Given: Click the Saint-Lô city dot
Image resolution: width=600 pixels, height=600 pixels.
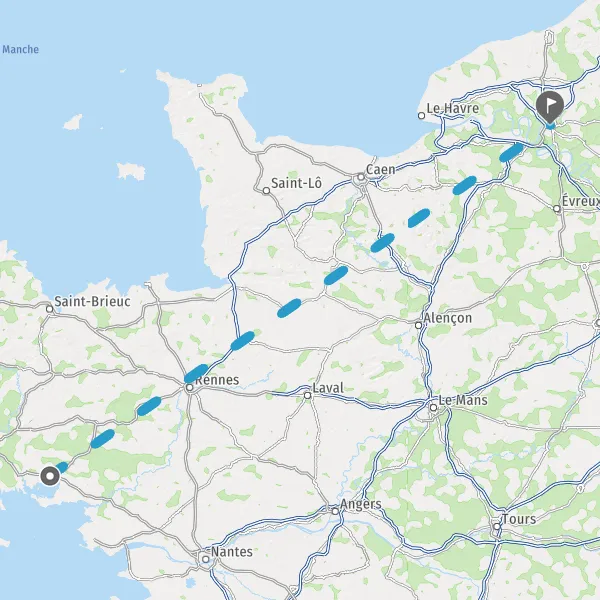Looking at the screenshot, I should pyautogui.click(x=266, y=191).
